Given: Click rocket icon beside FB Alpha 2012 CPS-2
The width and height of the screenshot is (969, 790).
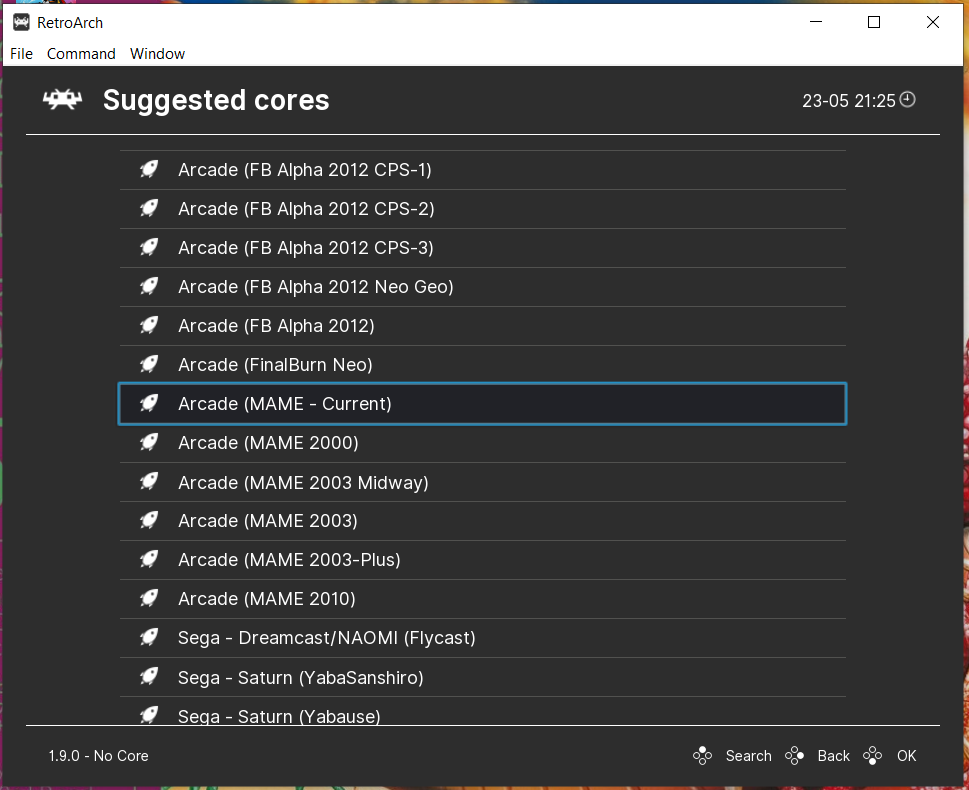Looking at the screenshot, I should [149, 208].
